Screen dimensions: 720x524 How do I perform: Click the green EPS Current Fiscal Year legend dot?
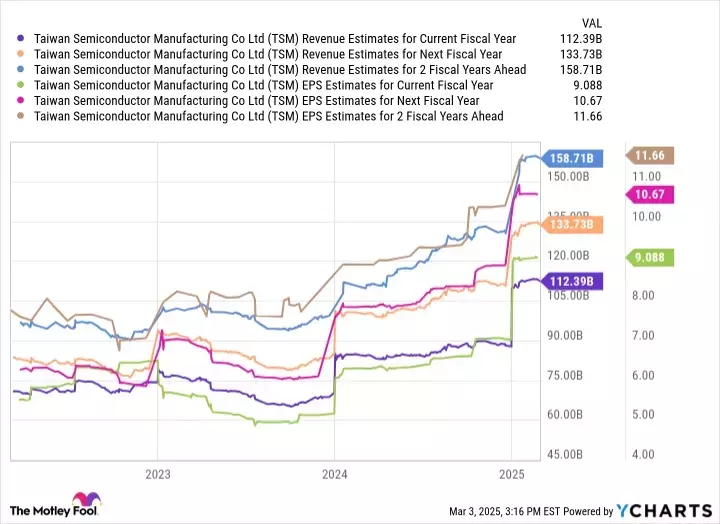(x=20, y=85)
